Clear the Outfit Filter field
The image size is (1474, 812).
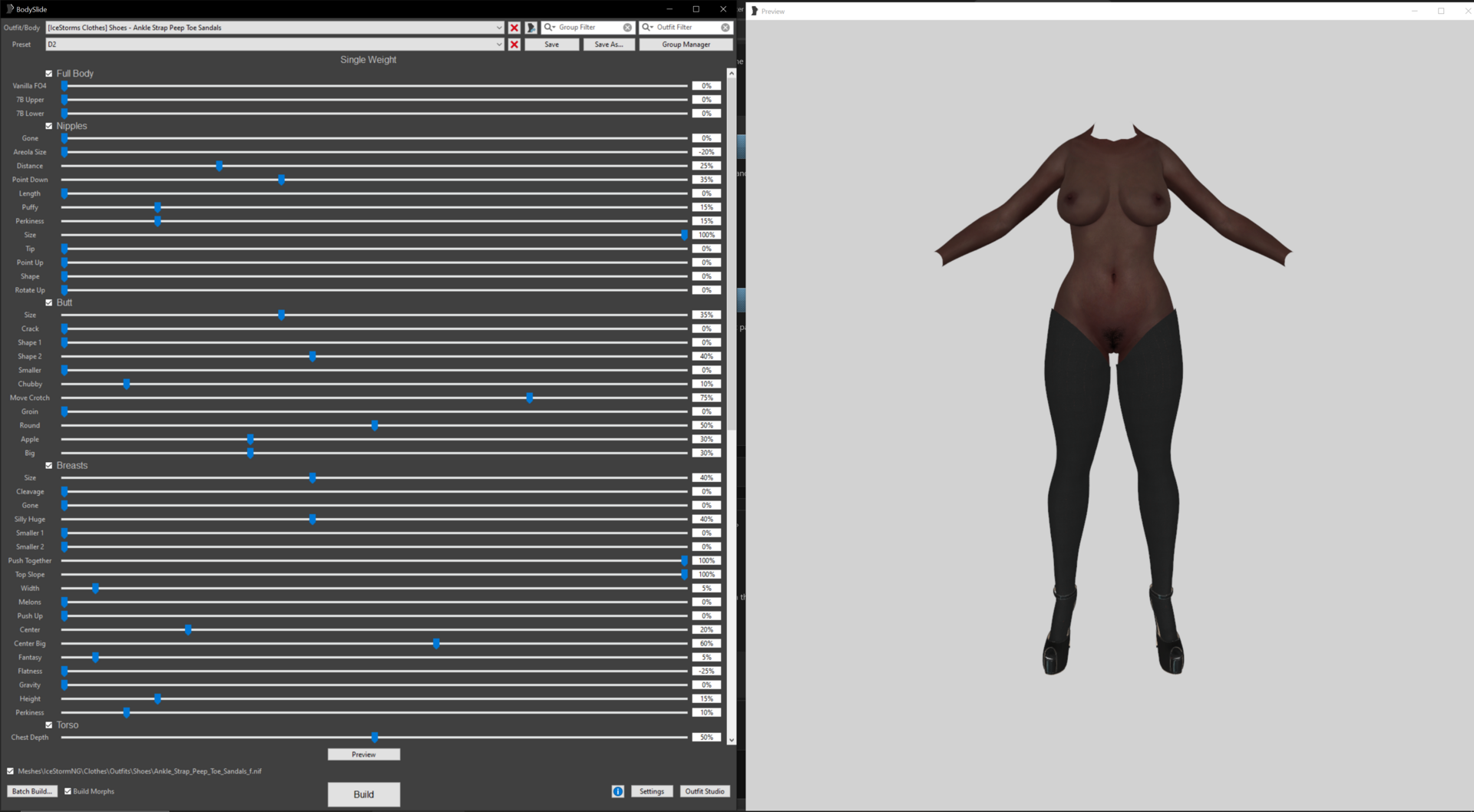pos(725,28)
